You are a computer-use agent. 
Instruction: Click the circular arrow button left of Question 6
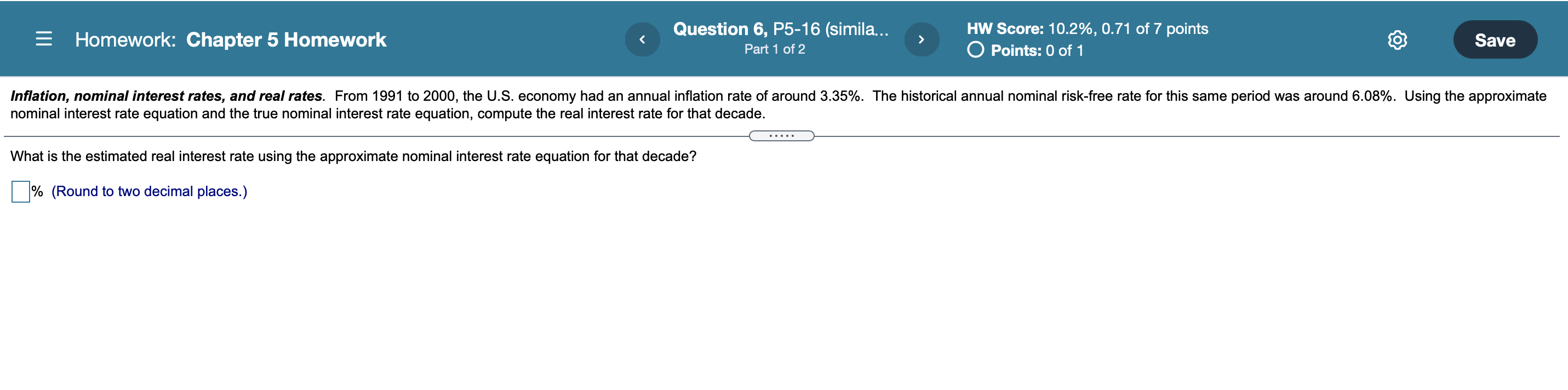[643, 38]
